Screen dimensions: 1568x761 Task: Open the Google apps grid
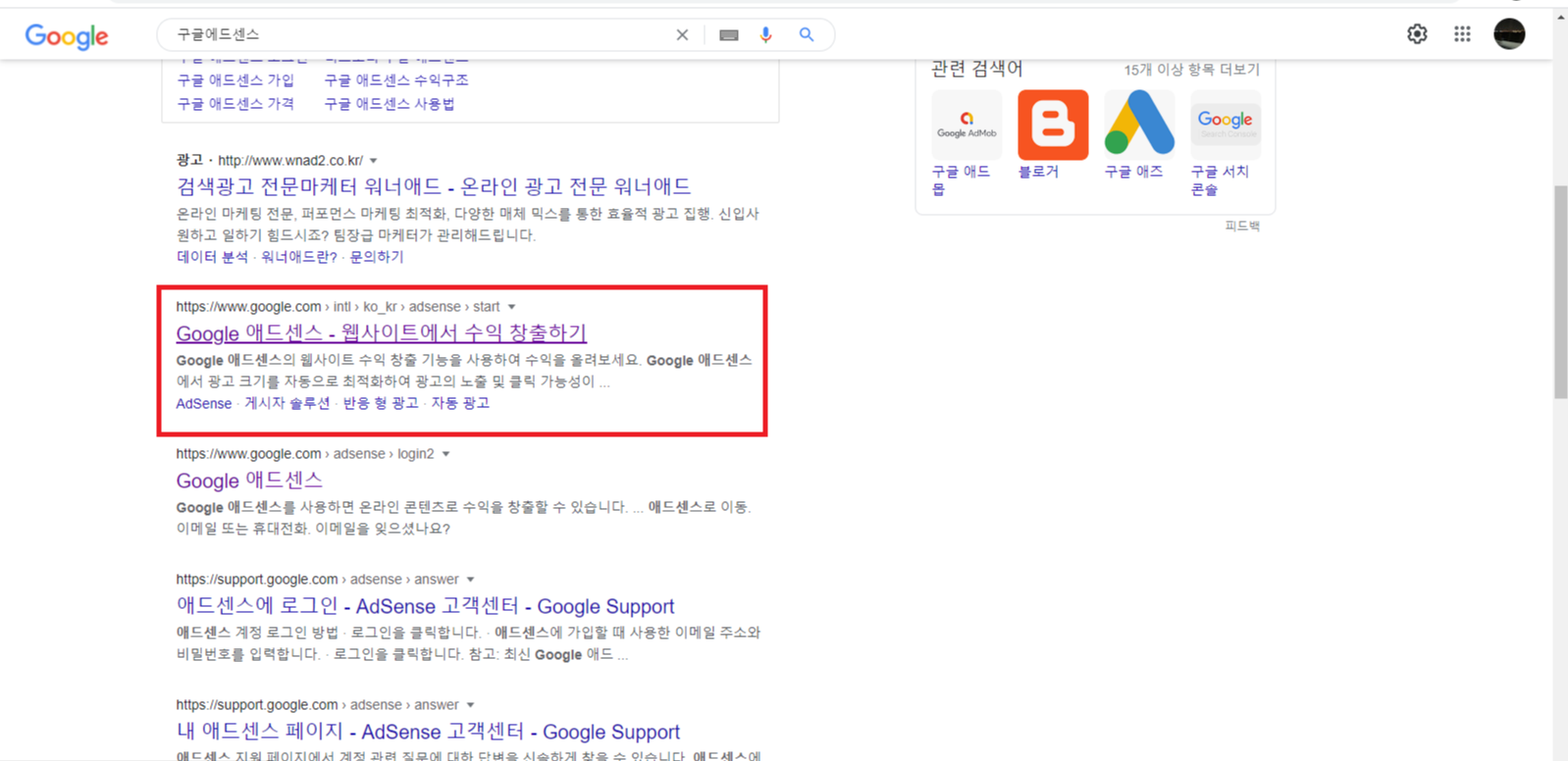coord(1462,34)
